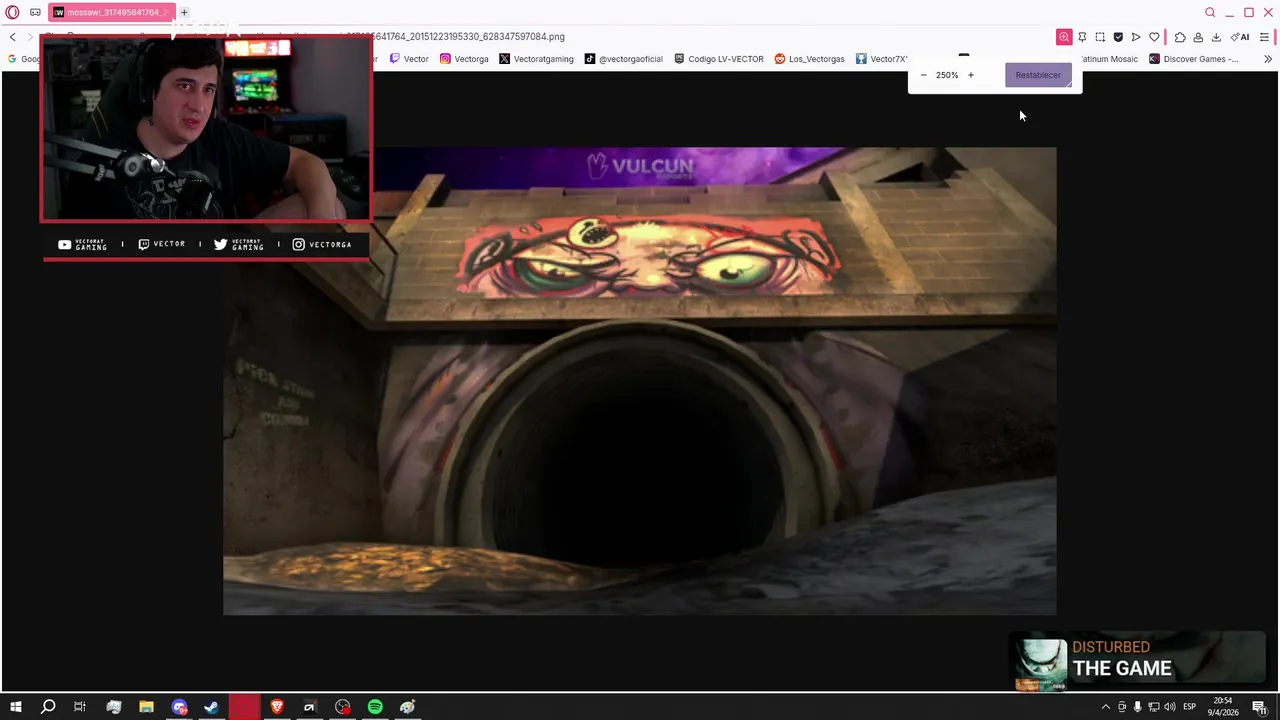Open the @vectorgaoficial TikTok bookmark
Screen dimensions: 1280x720
tap(624, 59)
